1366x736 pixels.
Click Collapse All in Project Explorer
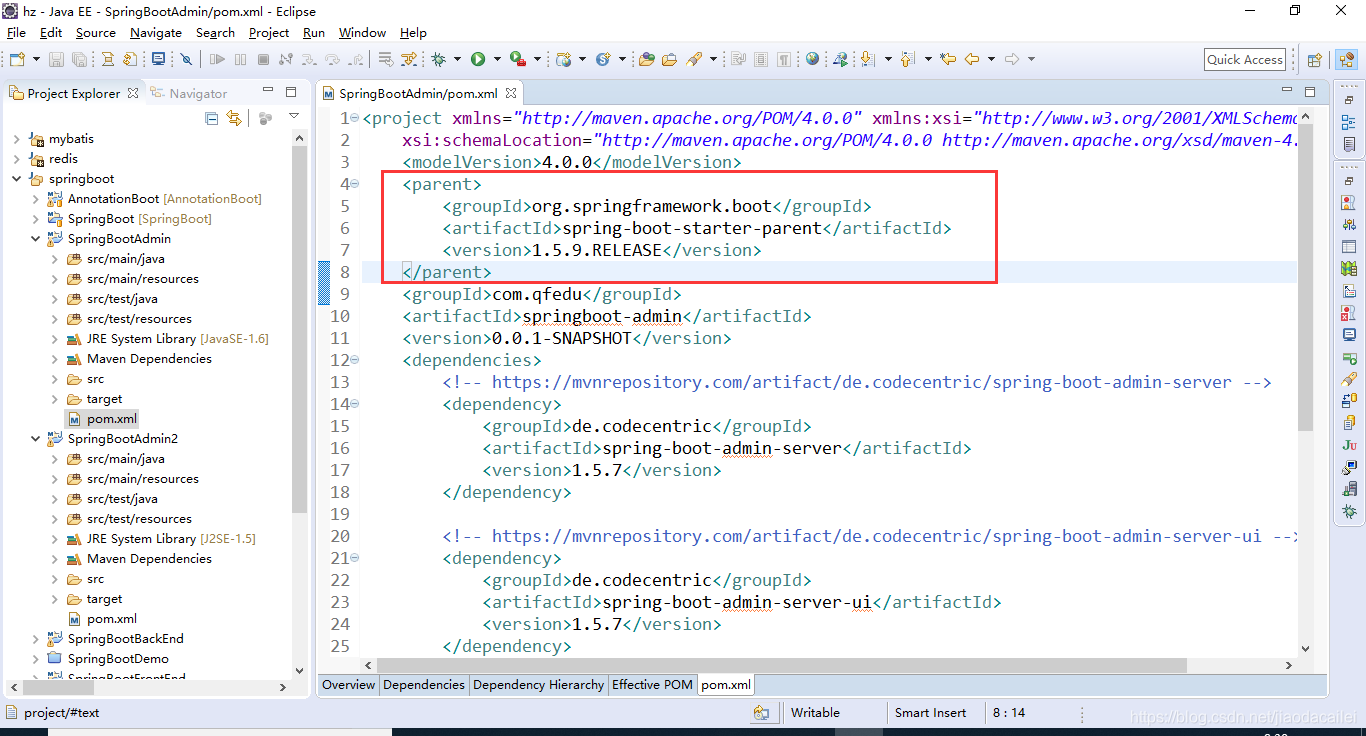[211, 118]
